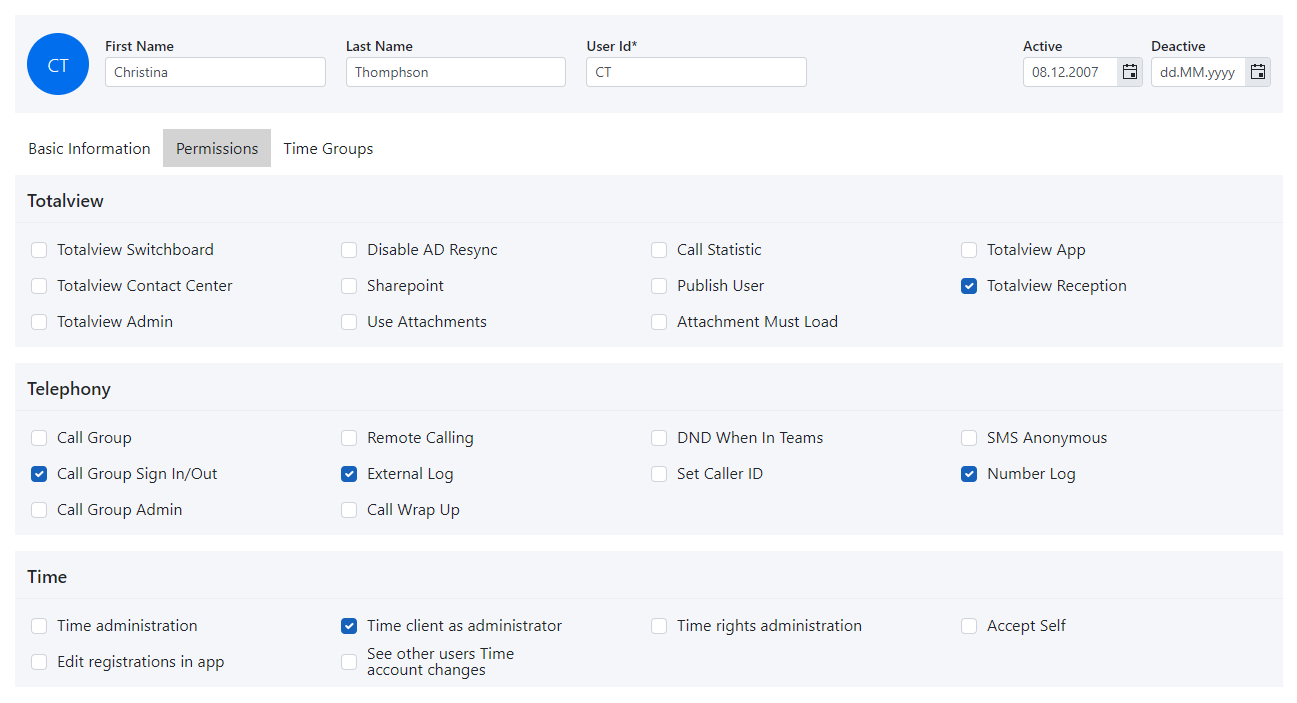Enable Call Statistic checkbox
1297x703 pixels.
coord(659,250)
